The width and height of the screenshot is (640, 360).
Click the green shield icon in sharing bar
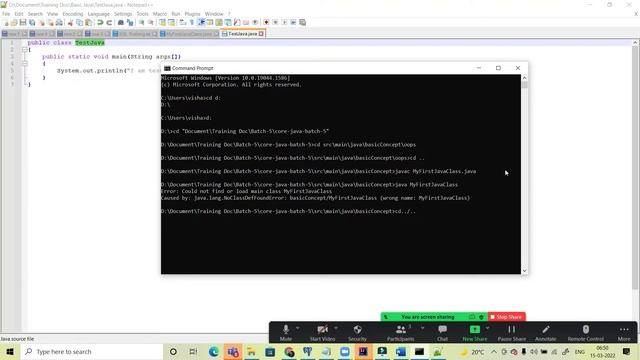point(481,317)
